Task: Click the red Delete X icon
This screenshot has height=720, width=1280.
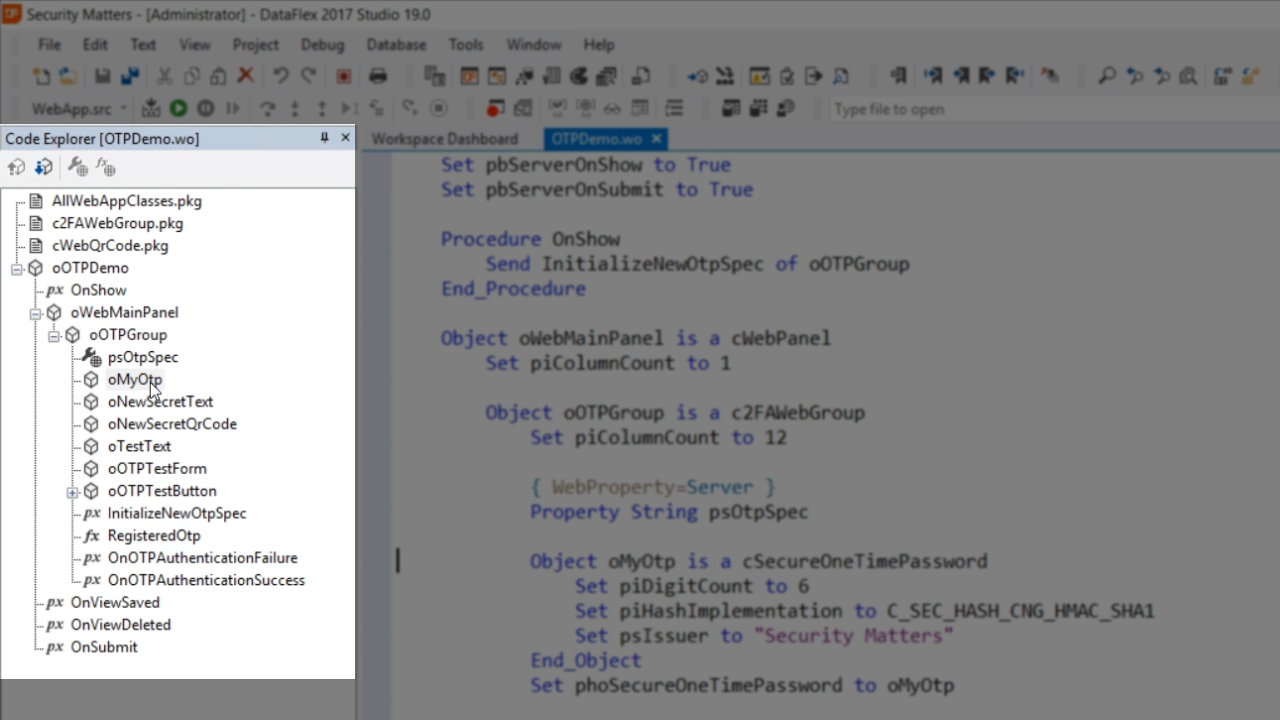Action: 245,76
